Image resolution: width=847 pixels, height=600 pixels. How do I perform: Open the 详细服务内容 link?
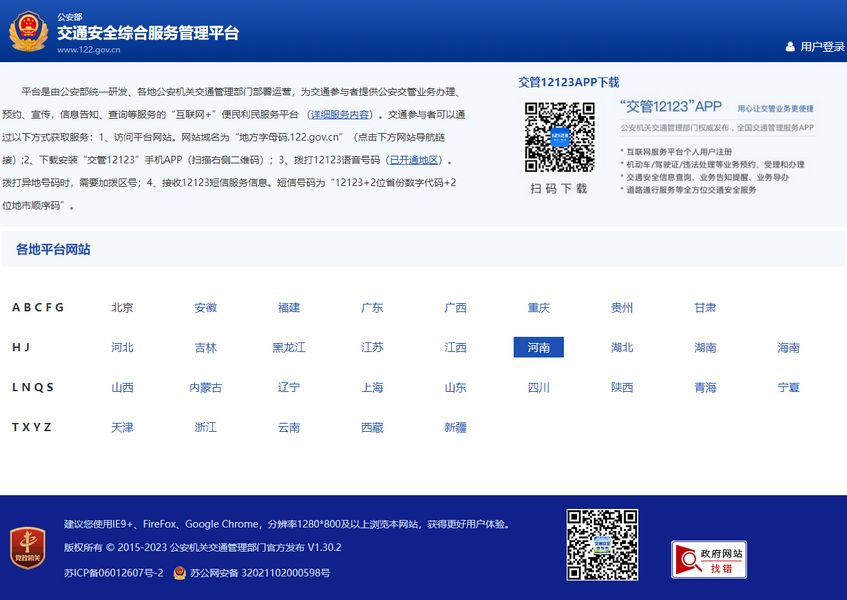[x=339, y=114]
